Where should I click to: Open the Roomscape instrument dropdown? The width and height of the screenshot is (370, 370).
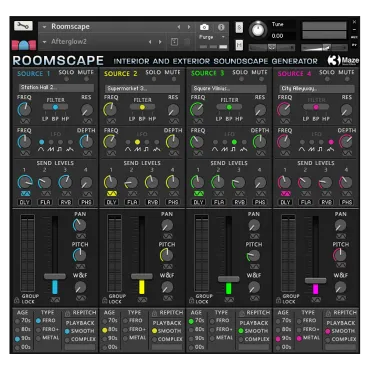coord(44,27)
